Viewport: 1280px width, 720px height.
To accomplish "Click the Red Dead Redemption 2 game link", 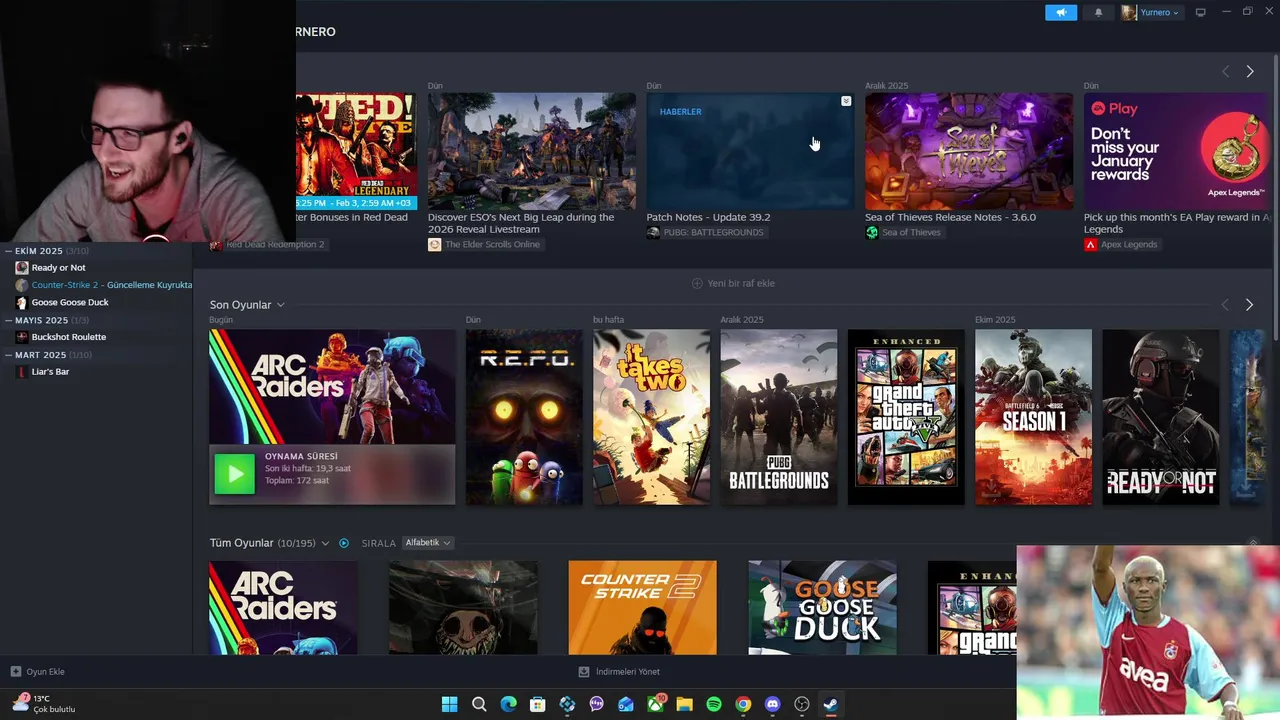I will [267, 245].
